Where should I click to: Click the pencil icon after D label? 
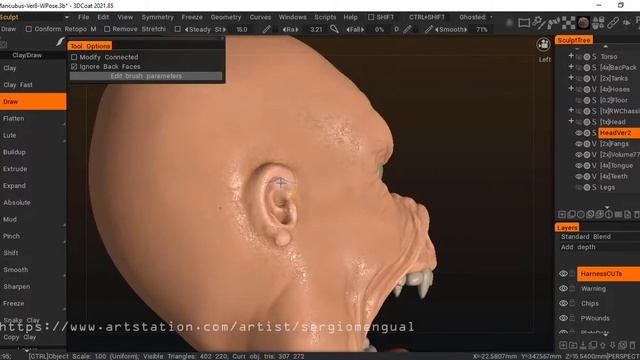pos(407,29)
